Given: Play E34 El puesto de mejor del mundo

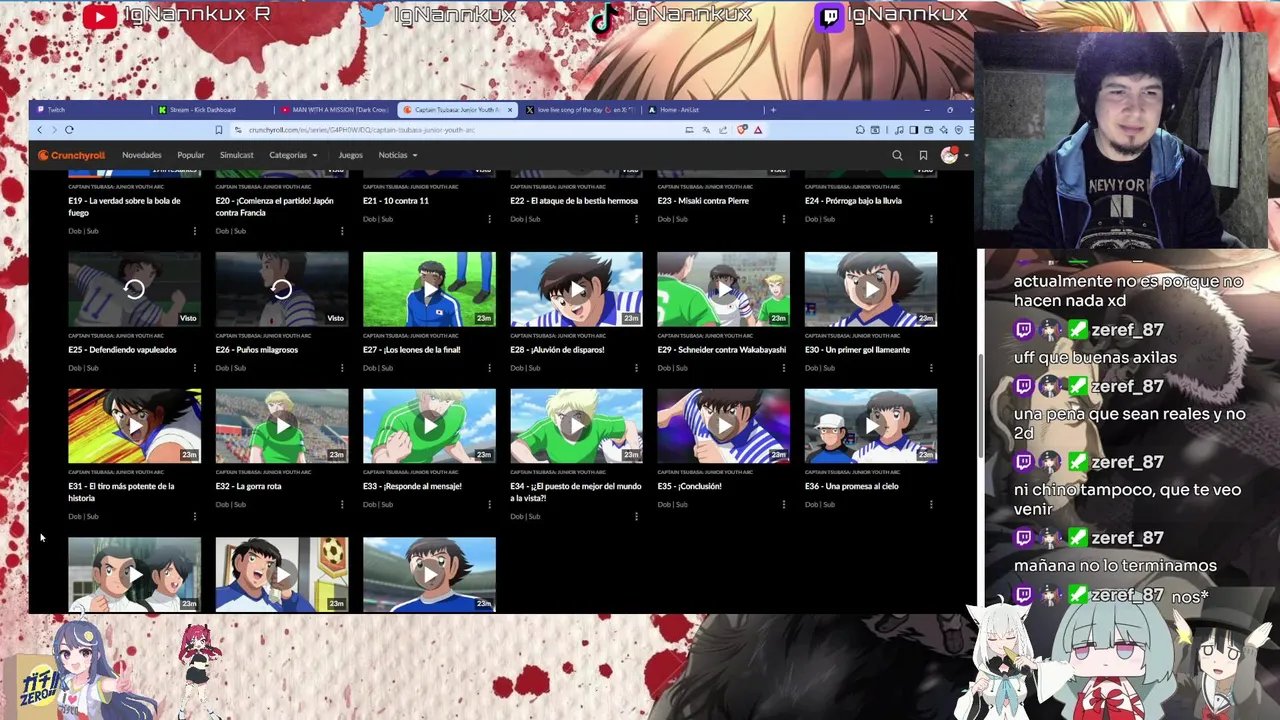Looking at the screenshot, I should (576, 426).
